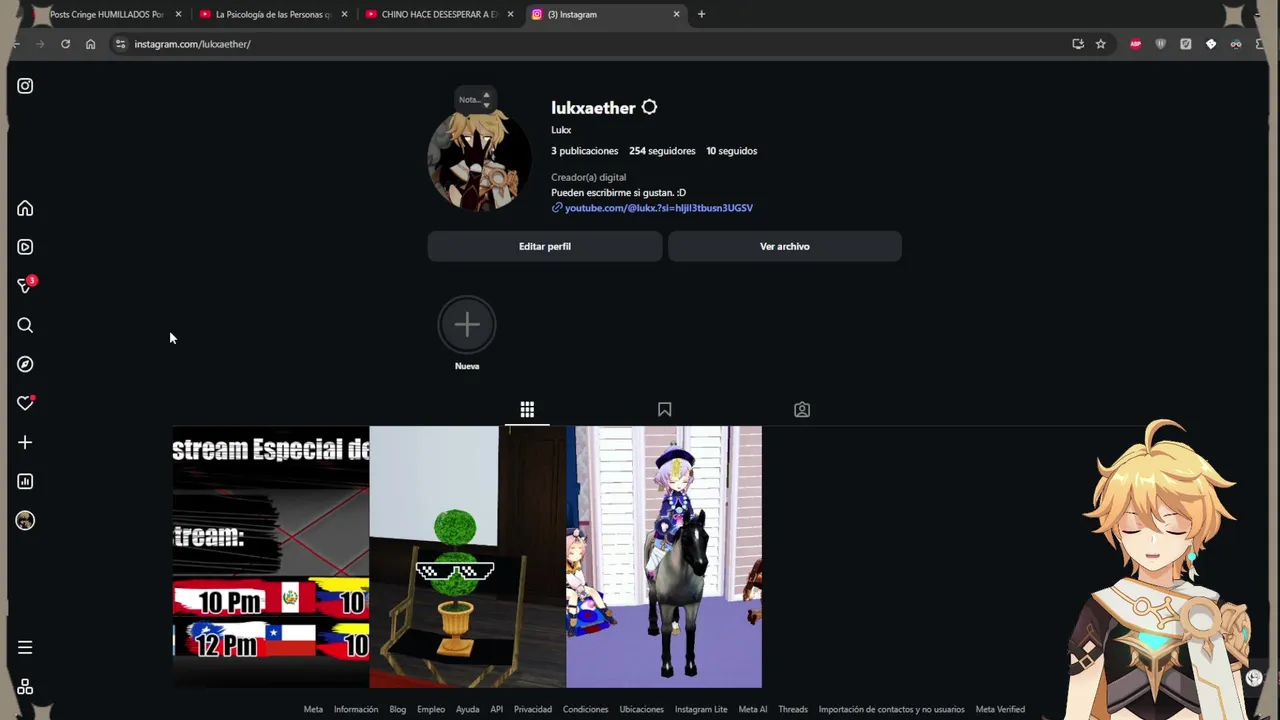This screenshot has width=1280, height=720.
Task: Open the Meta AI footer link
Action: coord(753,709)
